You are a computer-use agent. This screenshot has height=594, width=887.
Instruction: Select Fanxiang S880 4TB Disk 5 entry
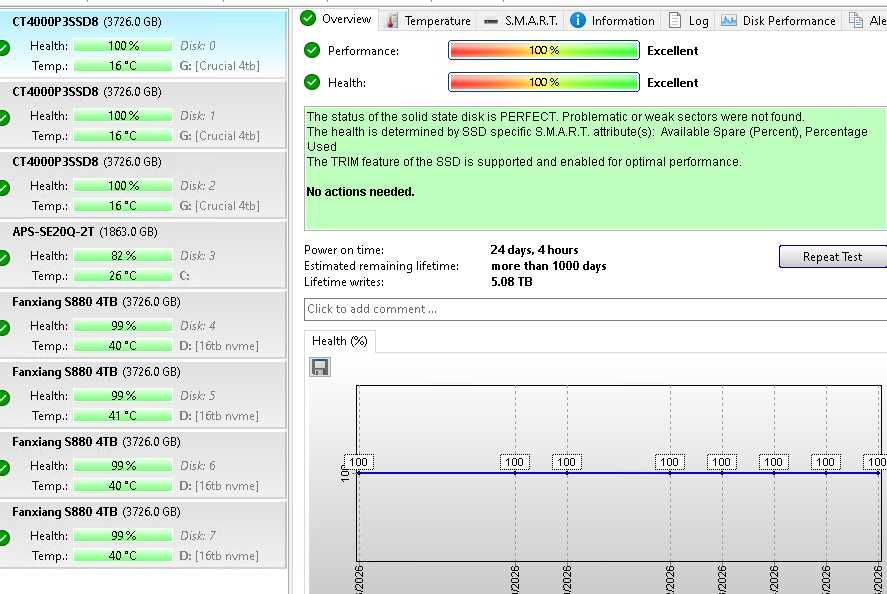click(x=143, y=395)
